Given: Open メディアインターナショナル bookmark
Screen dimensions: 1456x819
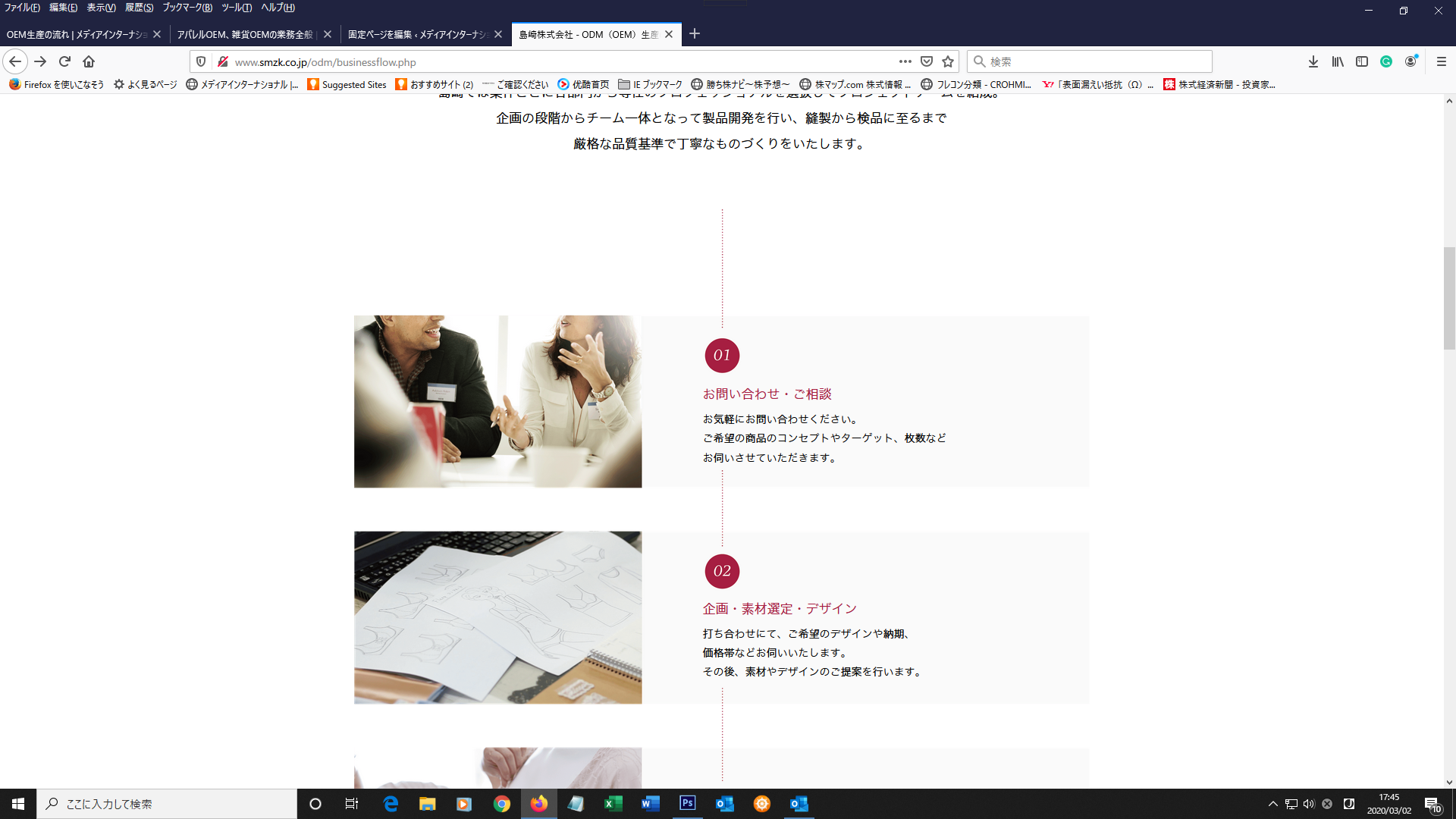Looking at the screenshot, I should [242, 84].
